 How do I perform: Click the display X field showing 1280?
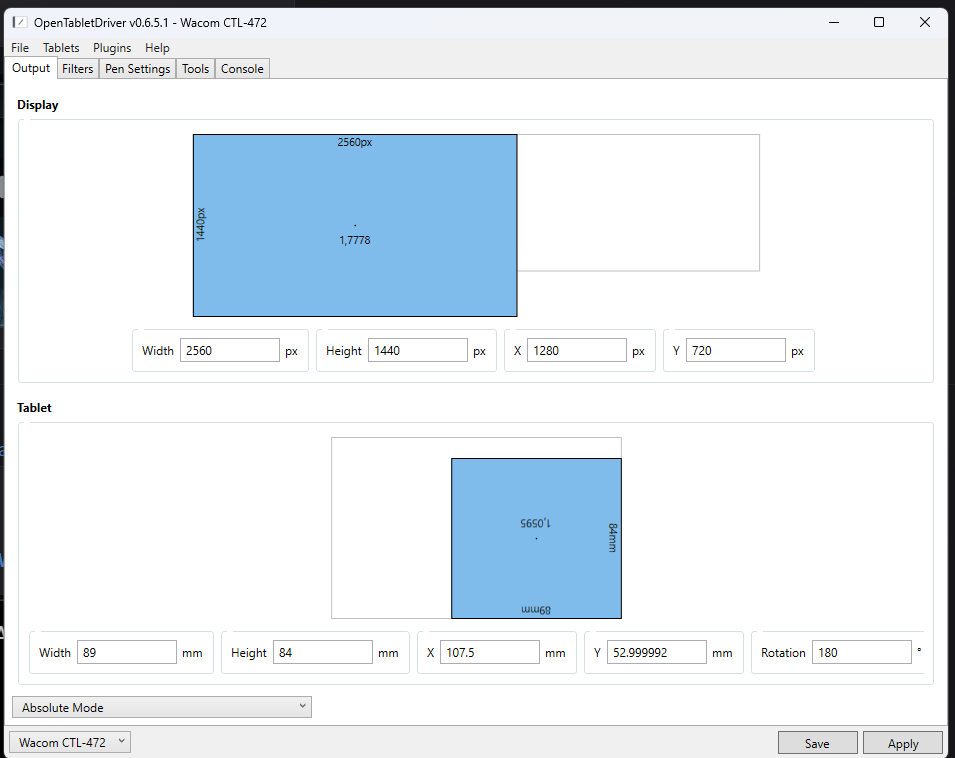point(577,351)
